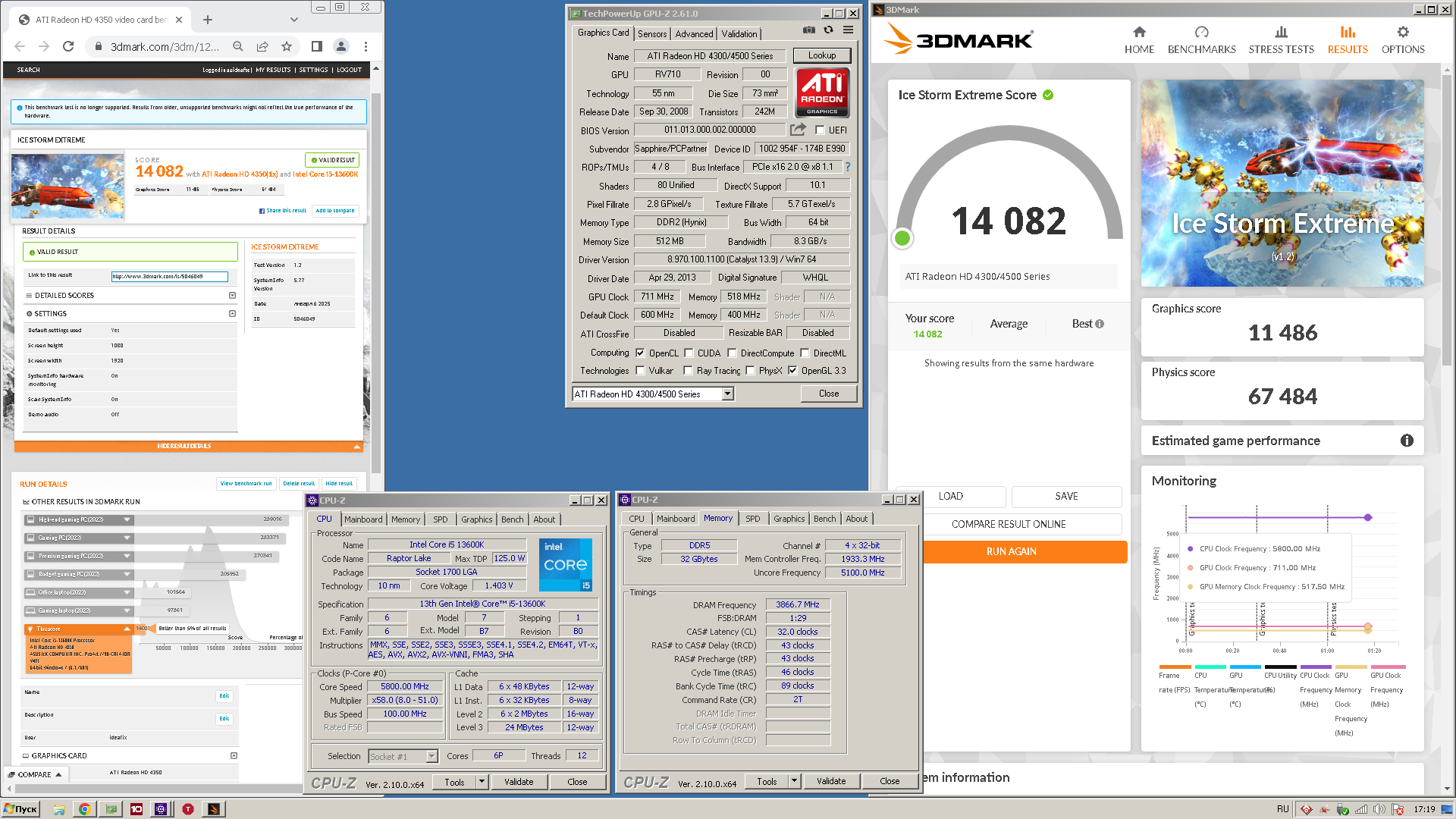Image resolution: width=1456 pixels, height=819 pixels.
Task: Click the result link URL field
Action: click(169, 277)
